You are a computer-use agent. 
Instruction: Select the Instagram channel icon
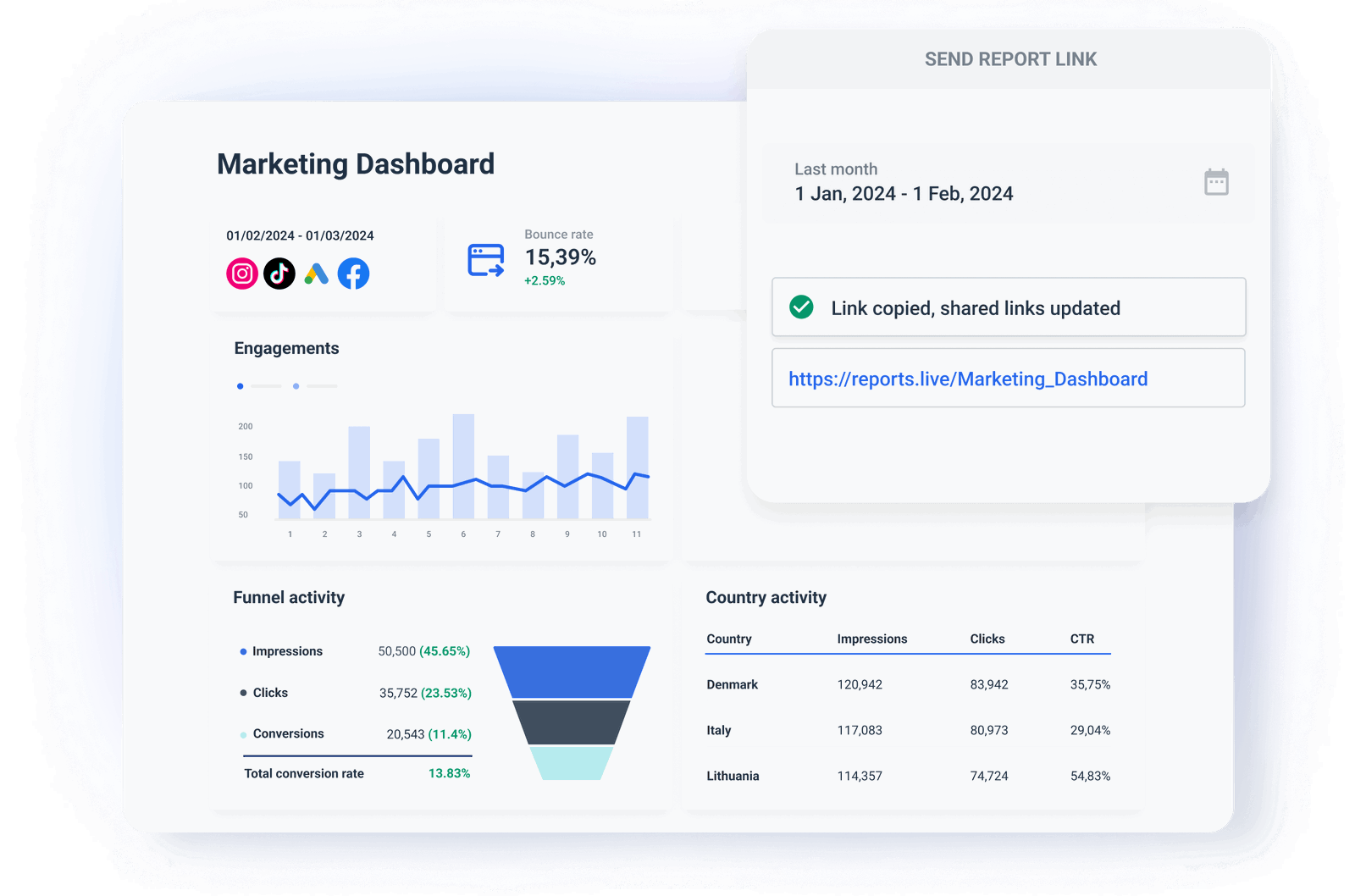[241, 273]
